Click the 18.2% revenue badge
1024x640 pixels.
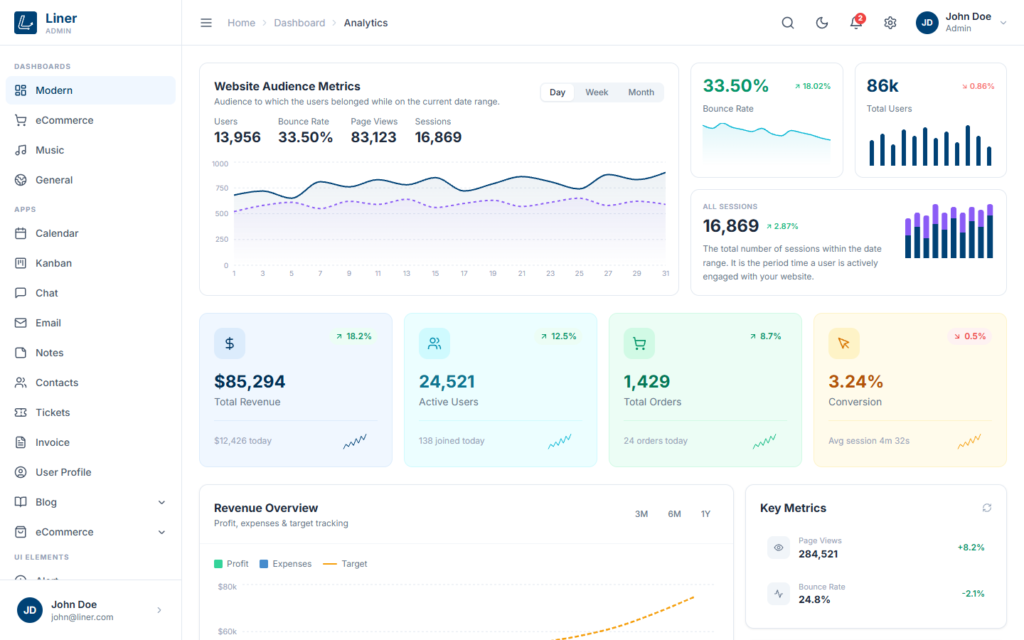click(x=353, y=336)
